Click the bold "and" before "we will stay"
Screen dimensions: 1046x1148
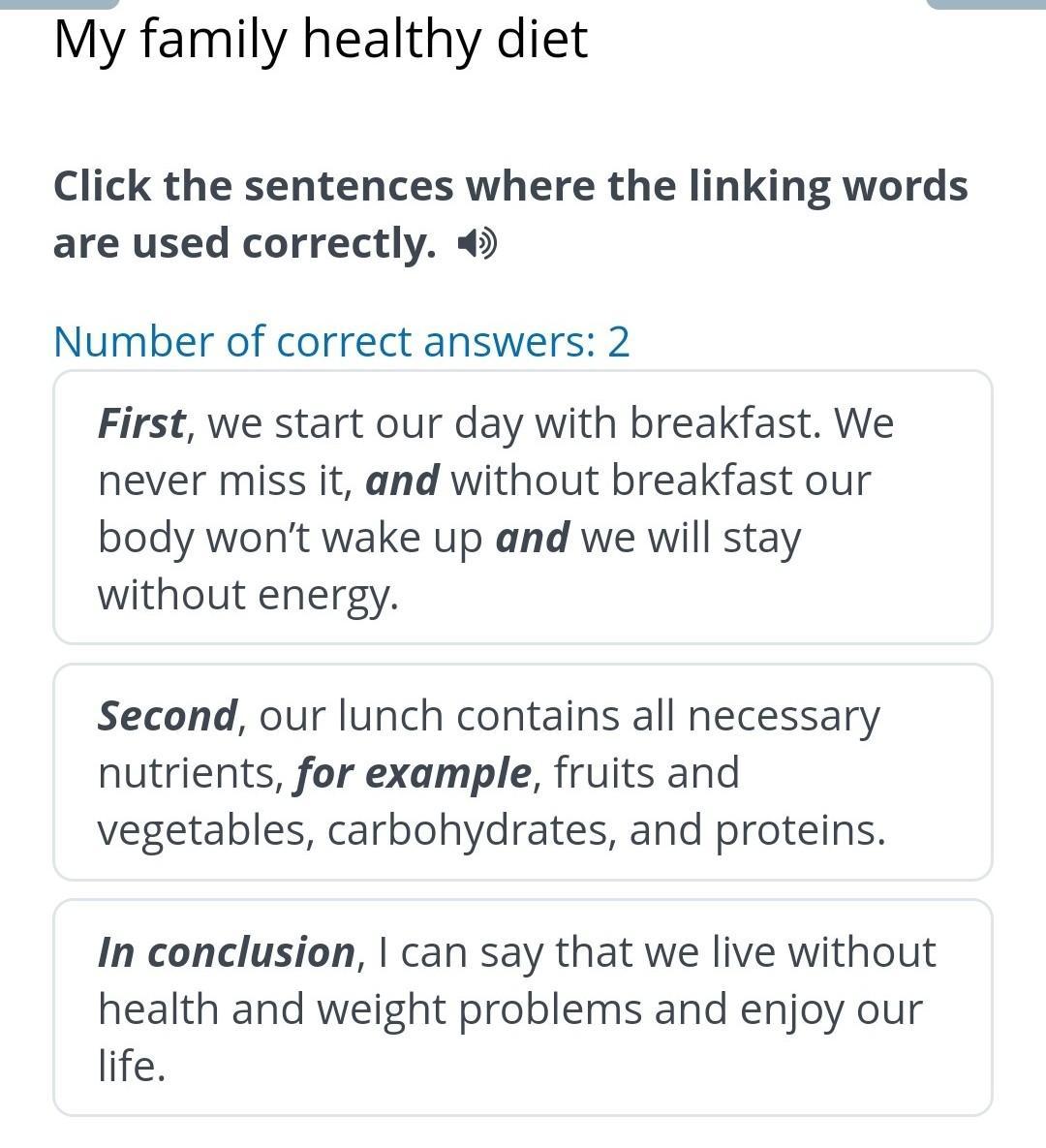click(532, 538)
